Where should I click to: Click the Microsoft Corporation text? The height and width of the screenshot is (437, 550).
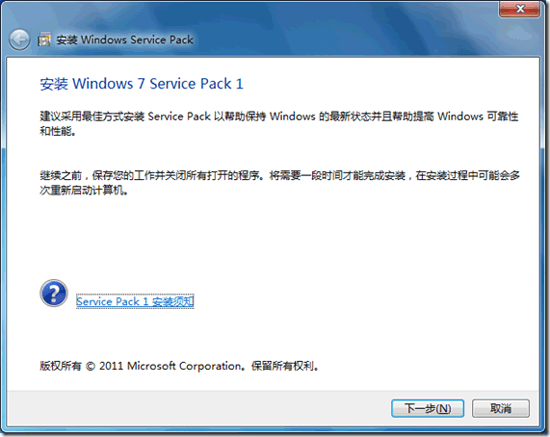[184, 366]
